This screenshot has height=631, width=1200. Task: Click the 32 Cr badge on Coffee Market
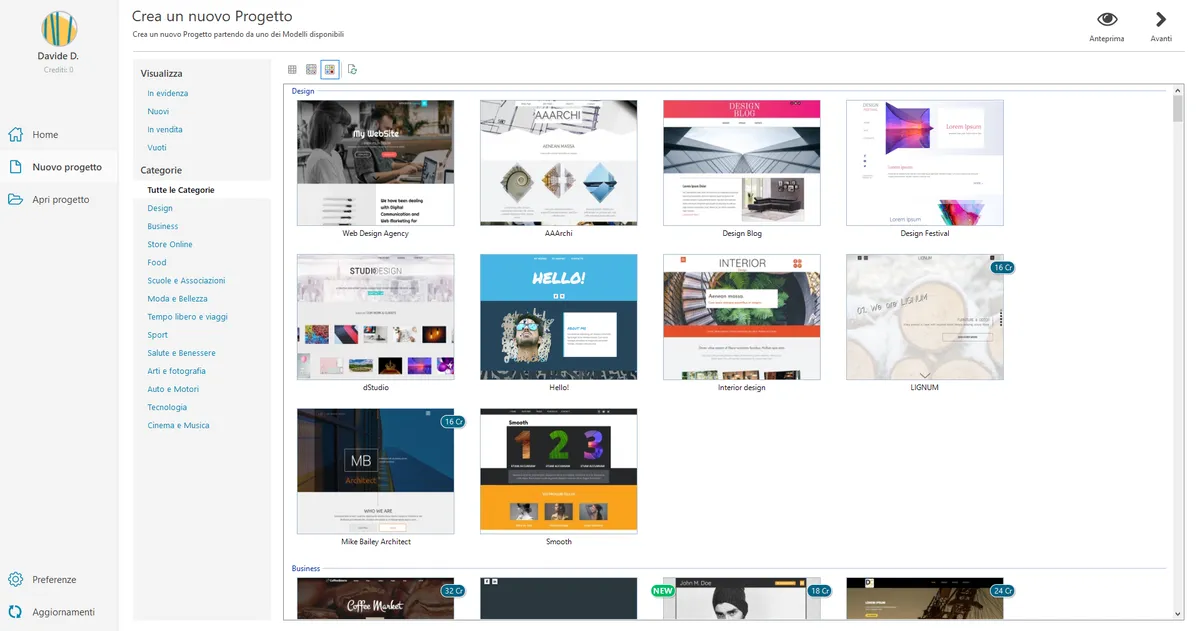[453, 591]
